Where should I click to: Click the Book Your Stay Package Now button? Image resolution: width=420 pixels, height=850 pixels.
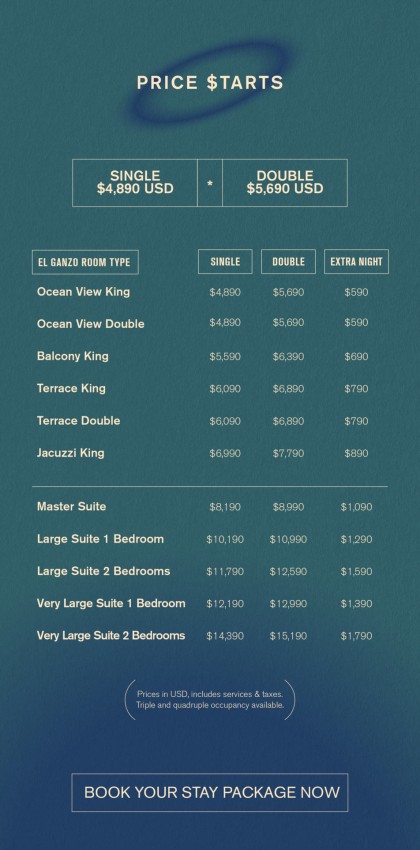[210, 792]
